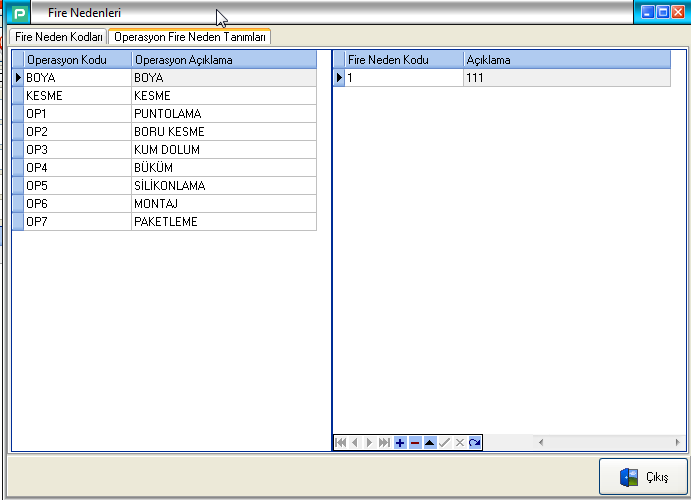The image size is (691, 500).
Task: Click the first record navigator button
Action: coord(340,442)
